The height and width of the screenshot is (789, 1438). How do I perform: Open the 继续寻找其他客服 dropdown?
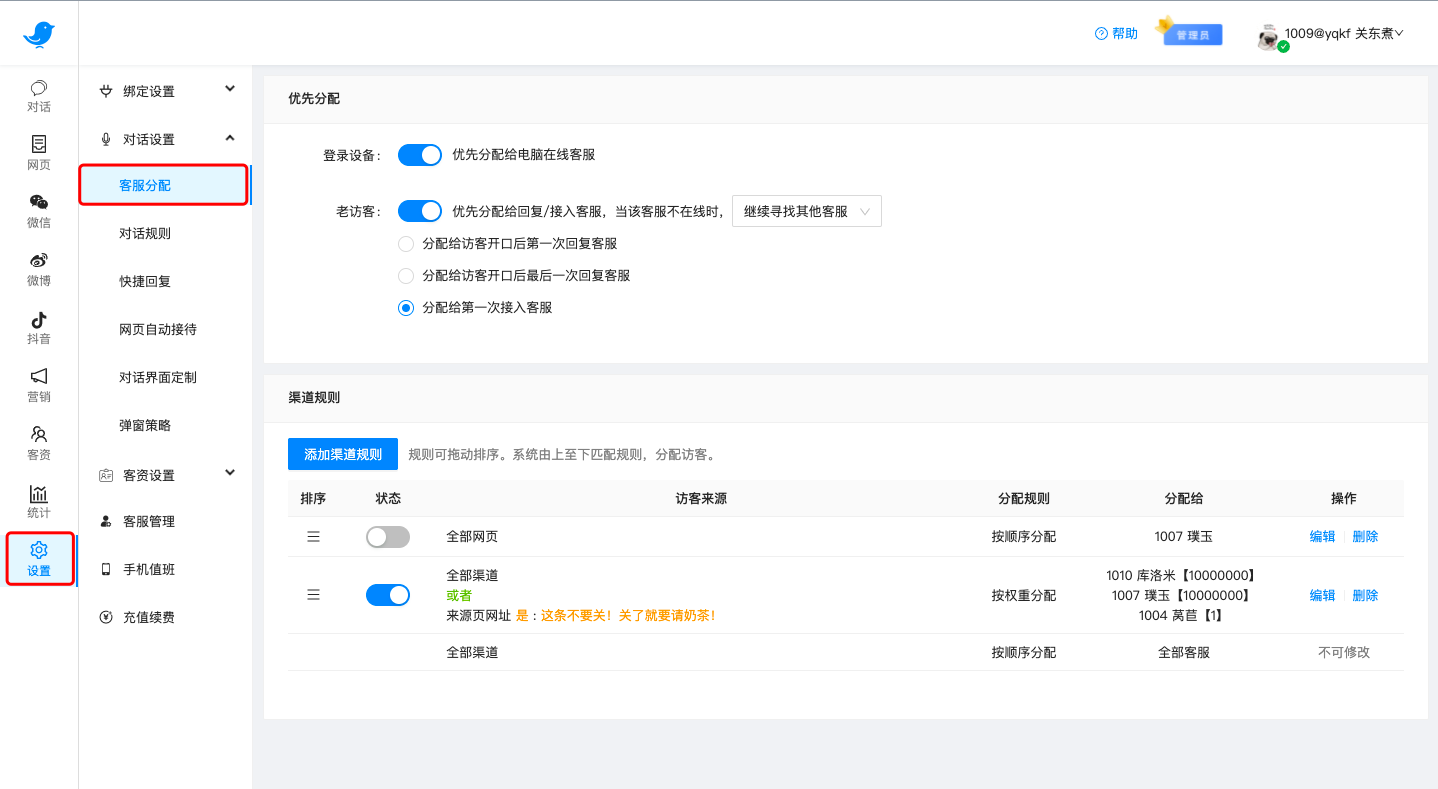click(806, 211)
